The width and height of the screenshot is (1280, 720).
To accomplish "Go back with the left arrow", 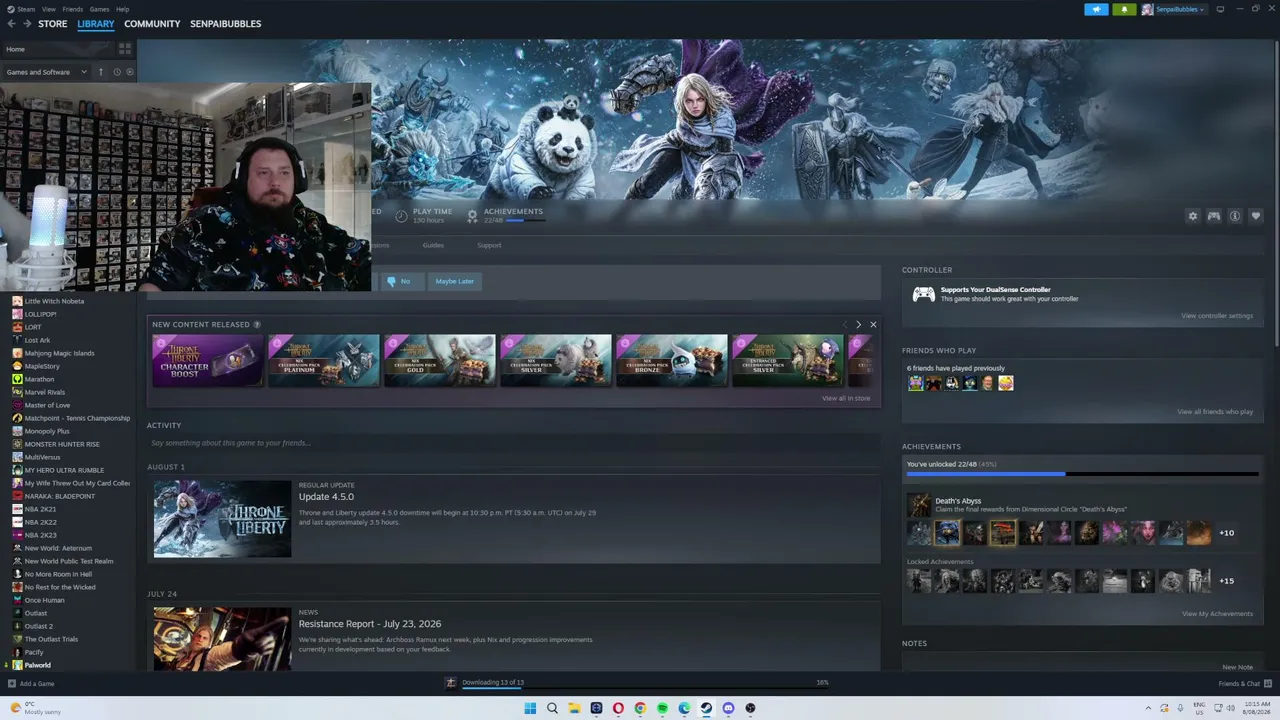I will (x=11, y=24).
